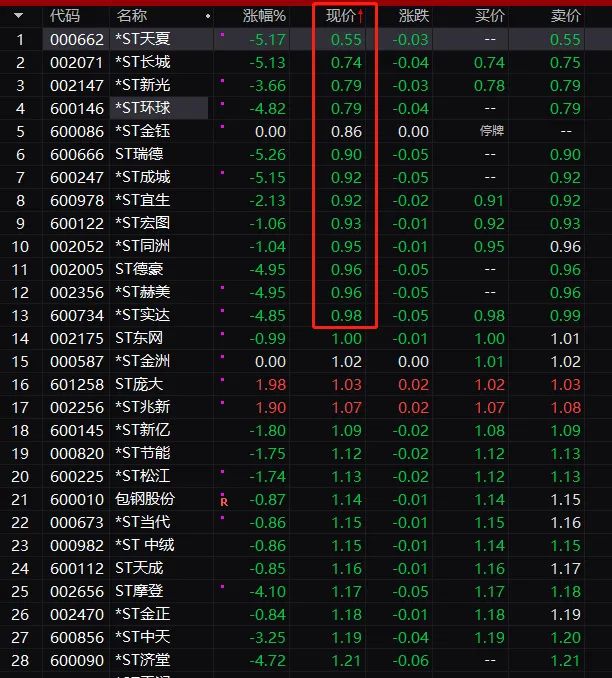Viewport: 612px width, 678px height.
Task: Click the small dot after 名称 header
Action: (207, 17)
